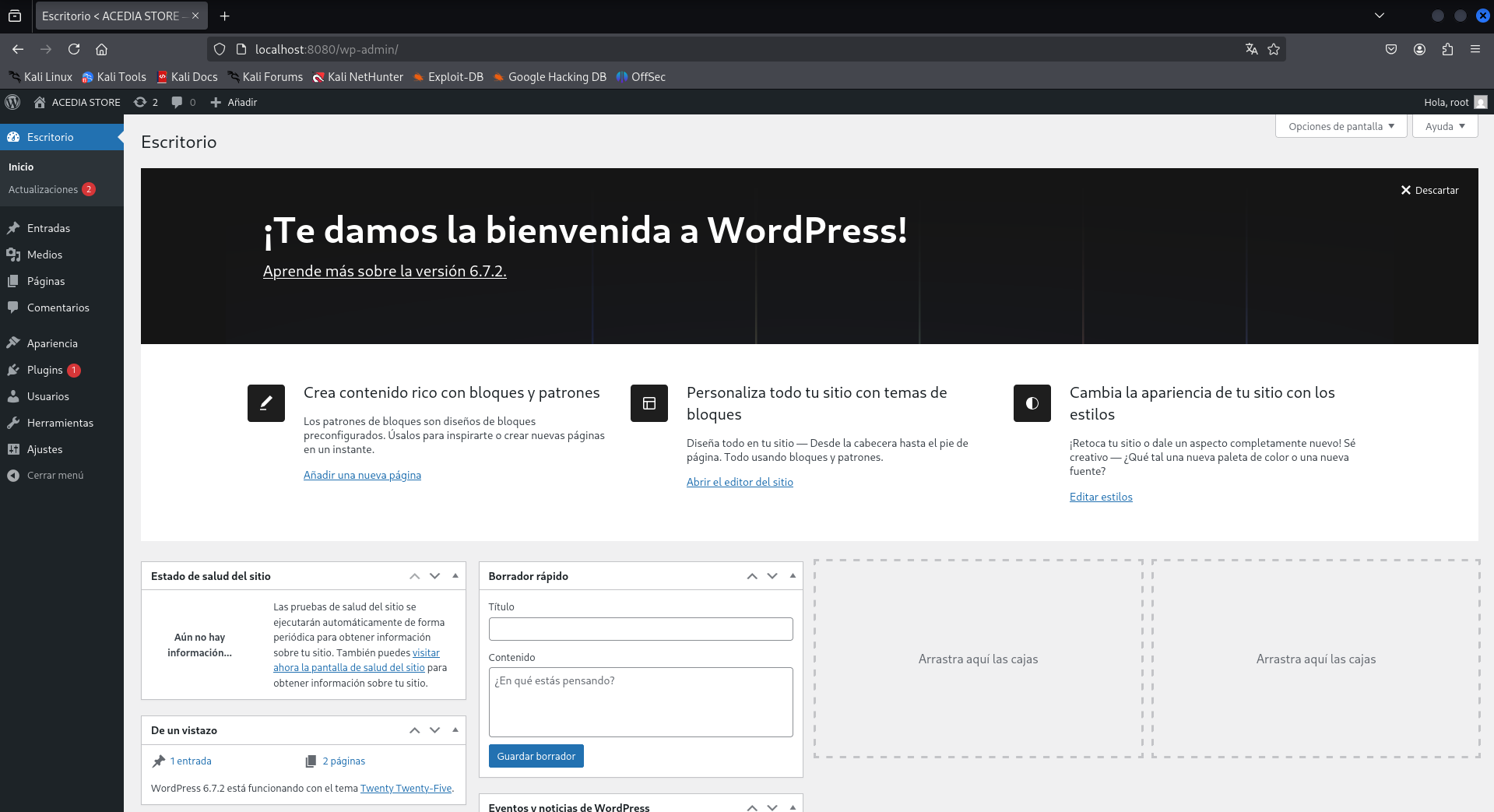Click the WordPress logo in admin bar
The height and width of the screenshot is (812, 1494).
(12, 102)
